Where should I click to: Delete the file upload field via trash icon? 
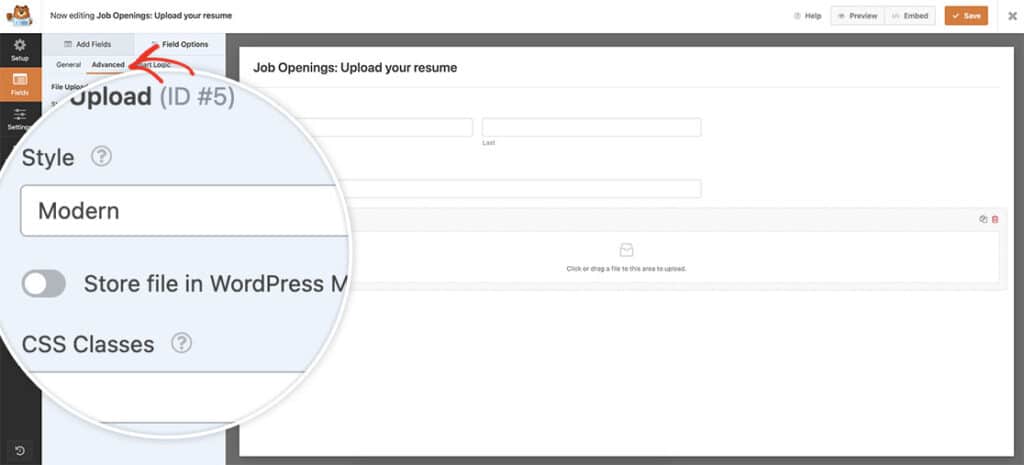click(x=995, y=219)
